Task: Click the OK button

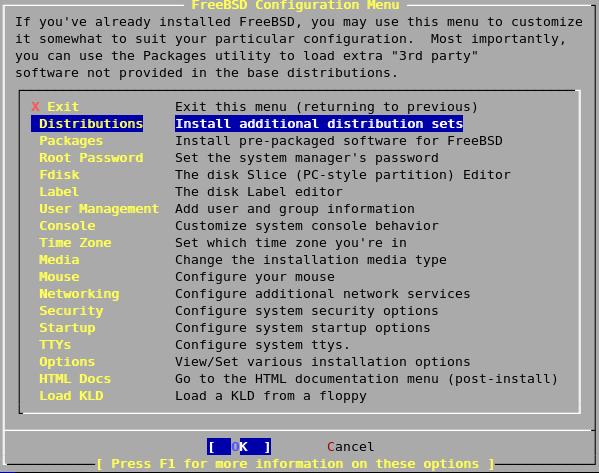Action: pyautogui.click(x=239, y=447)
